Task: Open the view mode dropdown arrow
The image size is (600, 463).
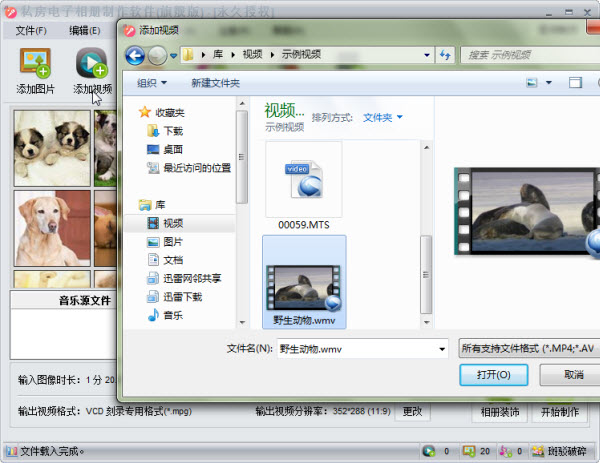Action: coord(549,83)
